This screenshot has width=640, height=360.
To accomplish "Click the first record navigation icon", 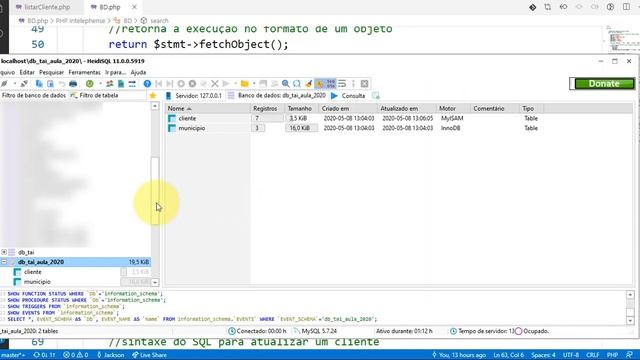I will coord(159,84).
